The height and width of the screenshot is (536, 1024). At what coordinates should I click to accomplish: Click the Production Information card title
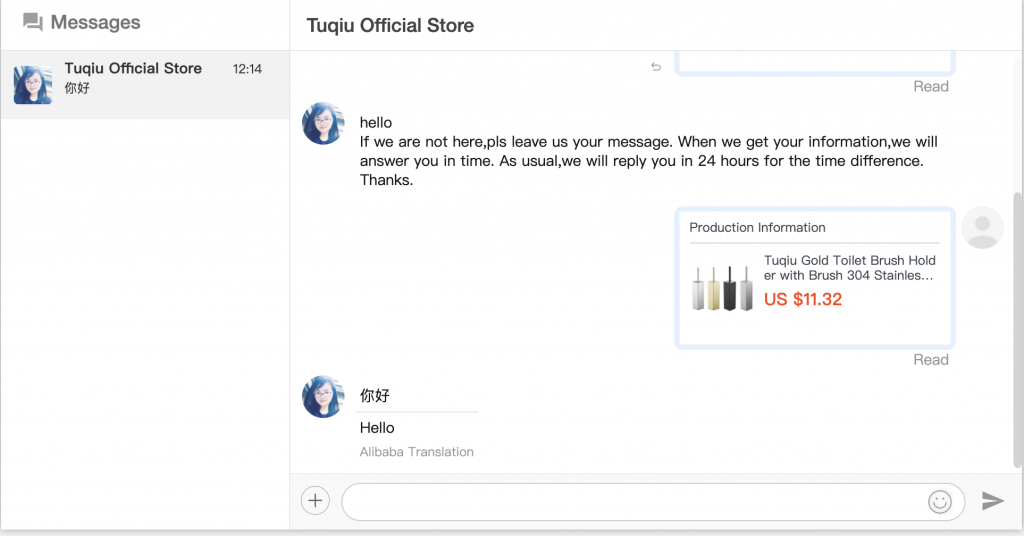757,227
